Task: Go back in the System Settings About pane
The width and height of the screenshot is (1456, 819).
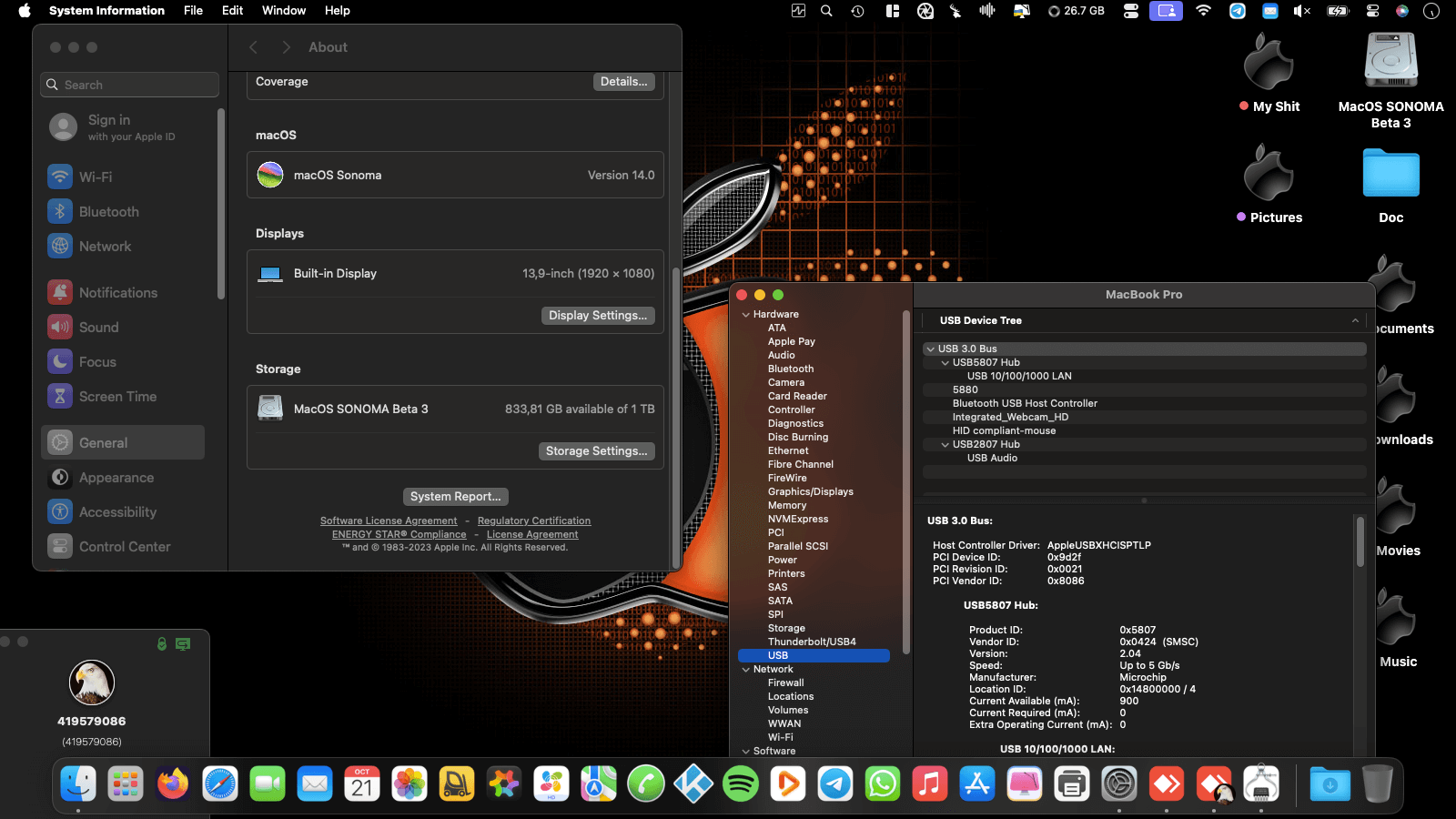Action: 254,47
